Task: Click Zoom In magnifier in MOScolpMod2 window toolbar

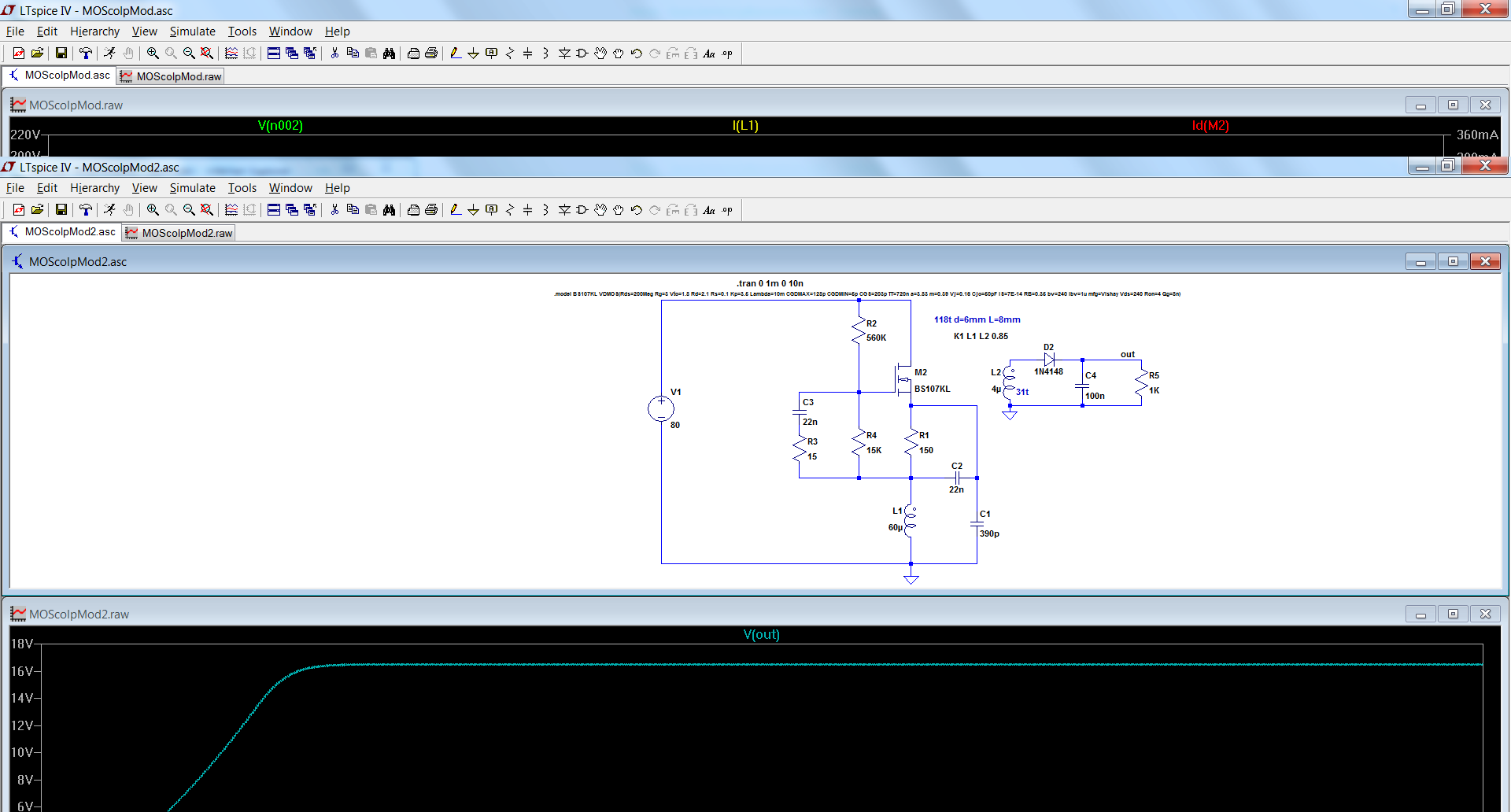Action: point(153,210)
